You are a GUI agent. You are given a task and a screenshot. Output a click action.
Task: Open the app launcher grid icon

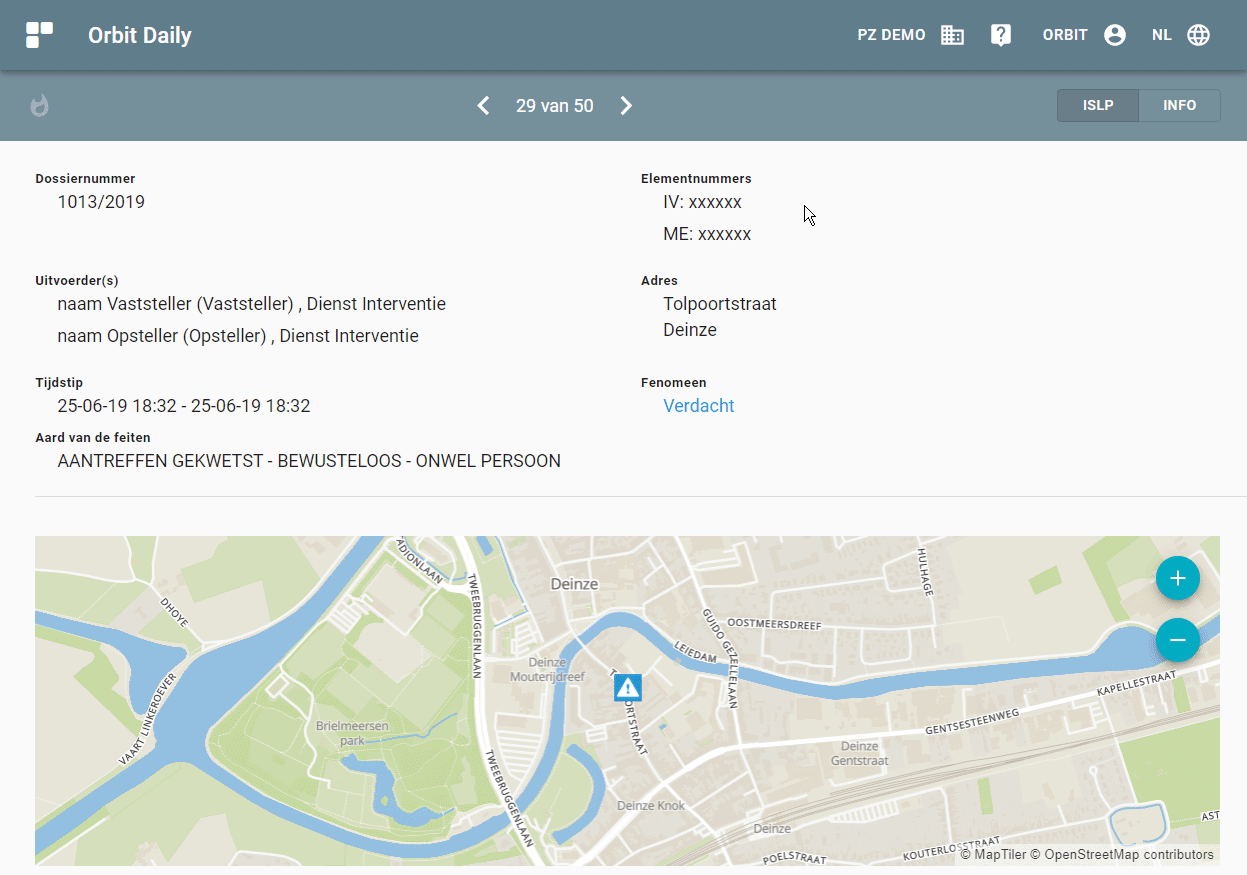pyautogui.click(x=39, y=34)
